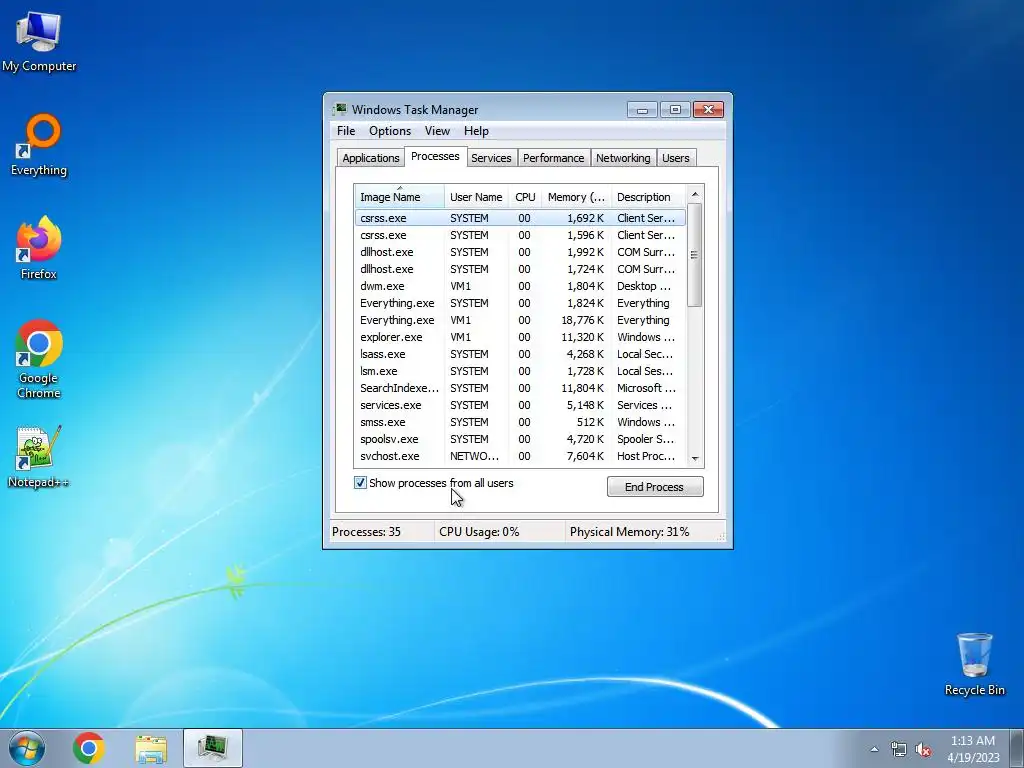Viewport: 1024px width, 768px height.
Task: Open the Recycle Bin
Action: [x=974, y=664]
